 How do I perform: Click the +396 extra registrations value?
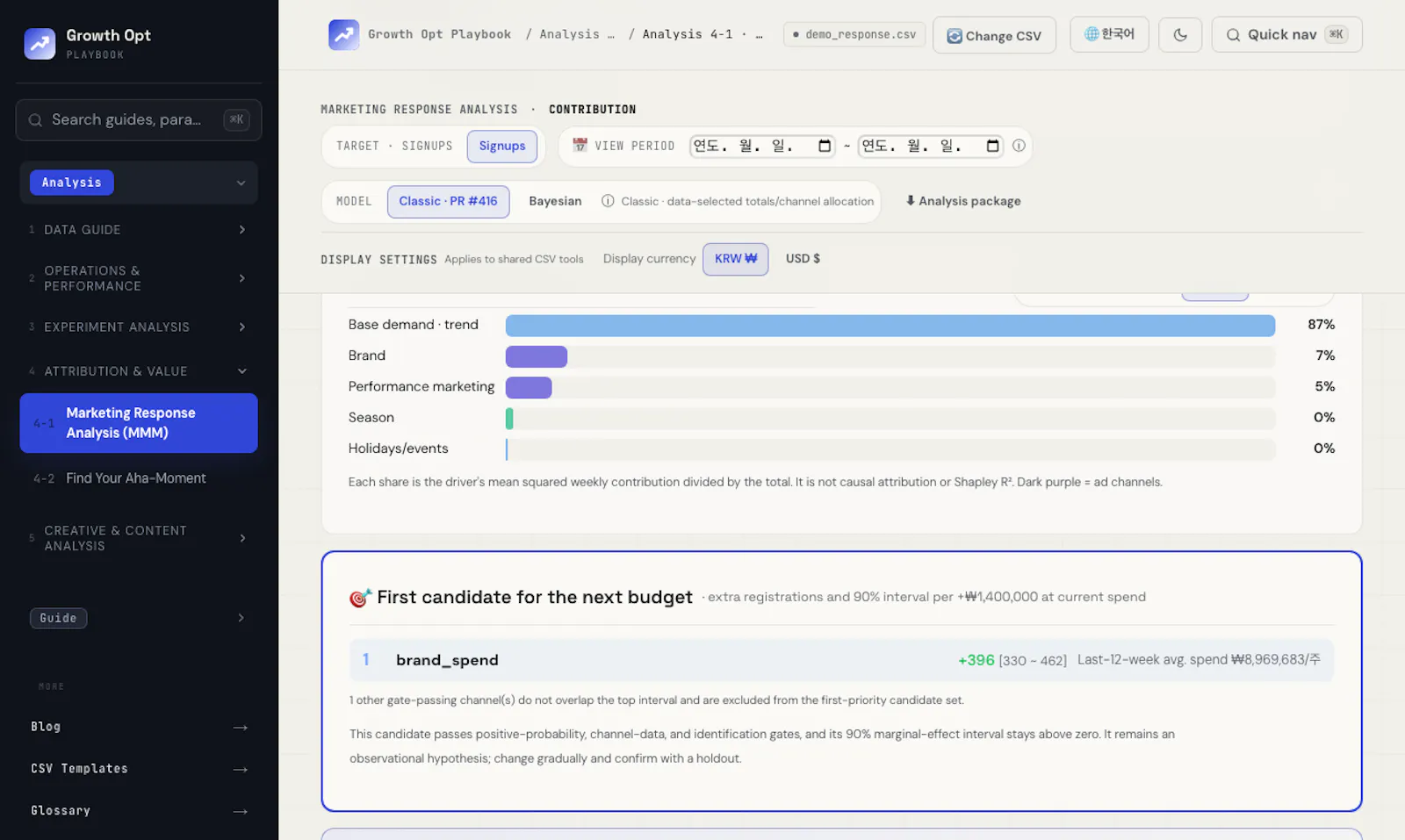[976, 660]
